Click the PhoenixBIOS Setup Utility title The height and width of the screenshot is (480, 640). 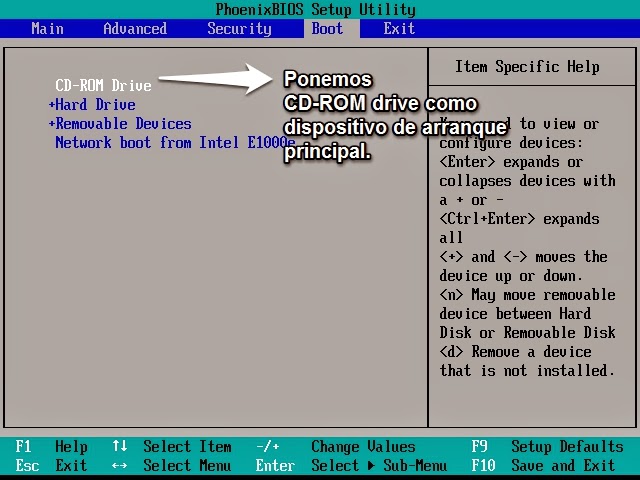(x=316, y=9)
